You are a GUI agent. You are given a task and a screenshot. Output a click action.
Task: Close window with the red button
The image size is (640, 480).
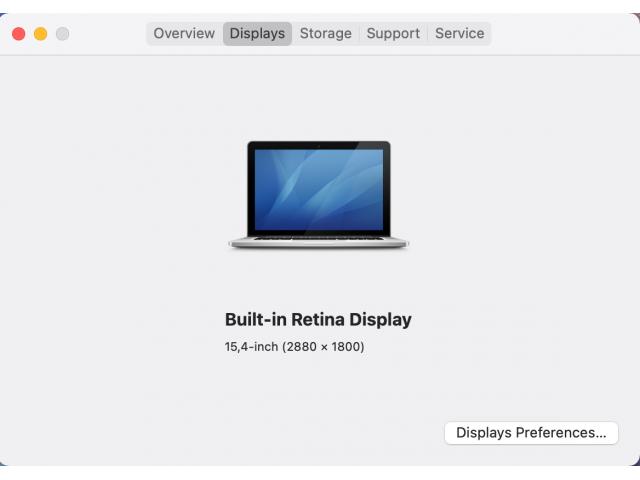point(19,33)
